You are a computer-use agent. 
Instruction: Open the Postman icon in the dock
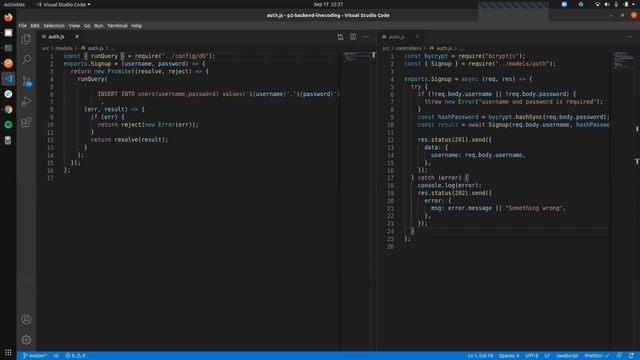pos(8,63)
